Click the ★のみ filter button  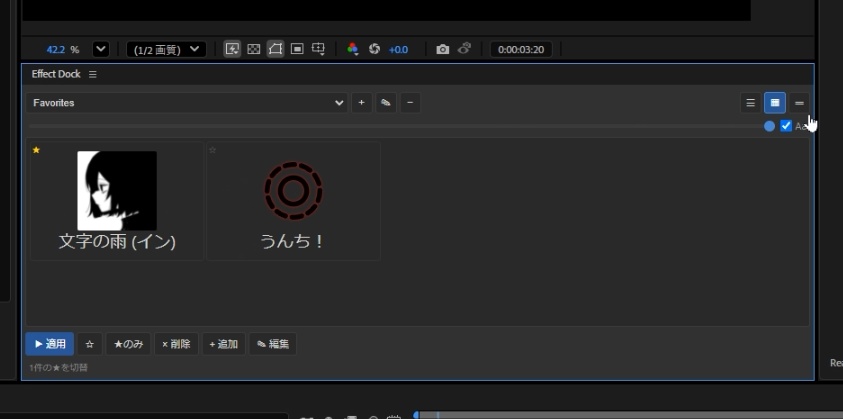pyautogui.click(x=128, y=344)
